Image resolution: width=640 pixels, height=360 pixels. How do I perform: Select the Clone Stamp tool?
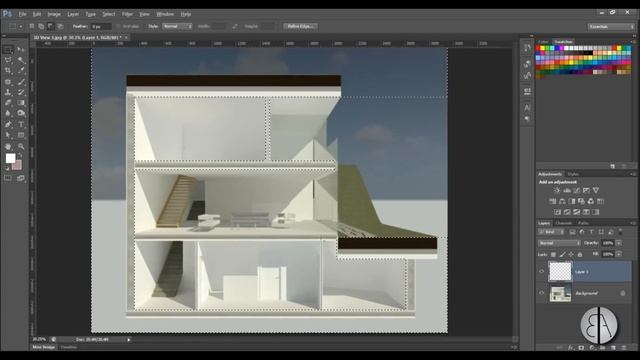point(8,92)
